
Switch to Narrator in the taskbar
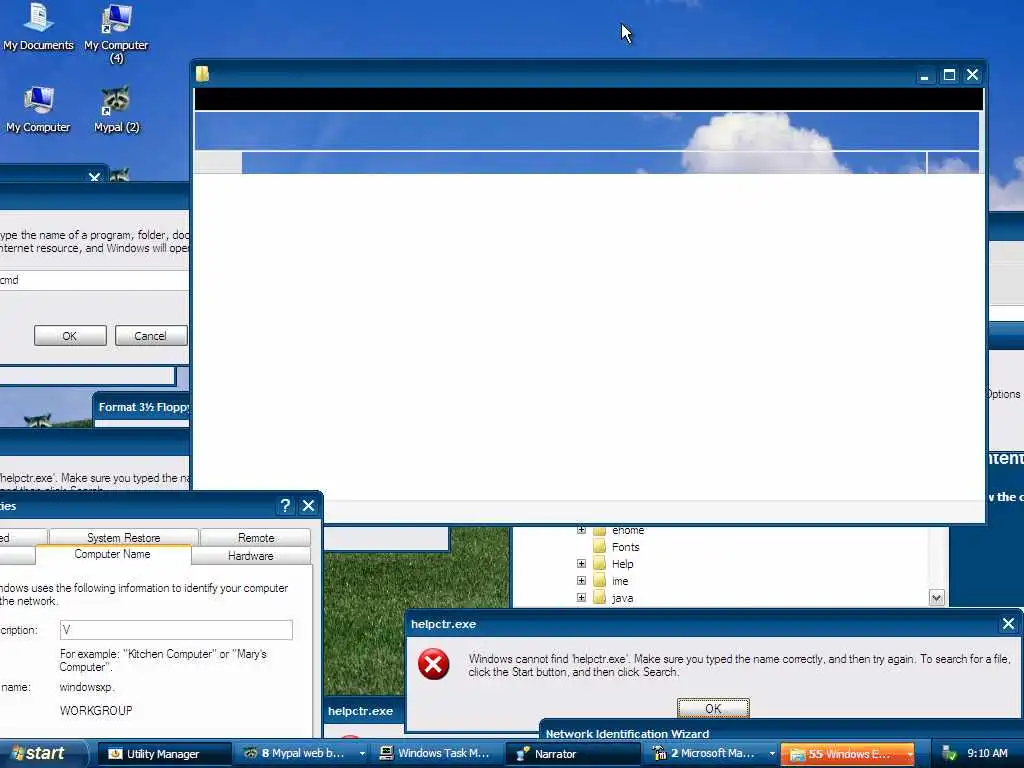(575, 754)
